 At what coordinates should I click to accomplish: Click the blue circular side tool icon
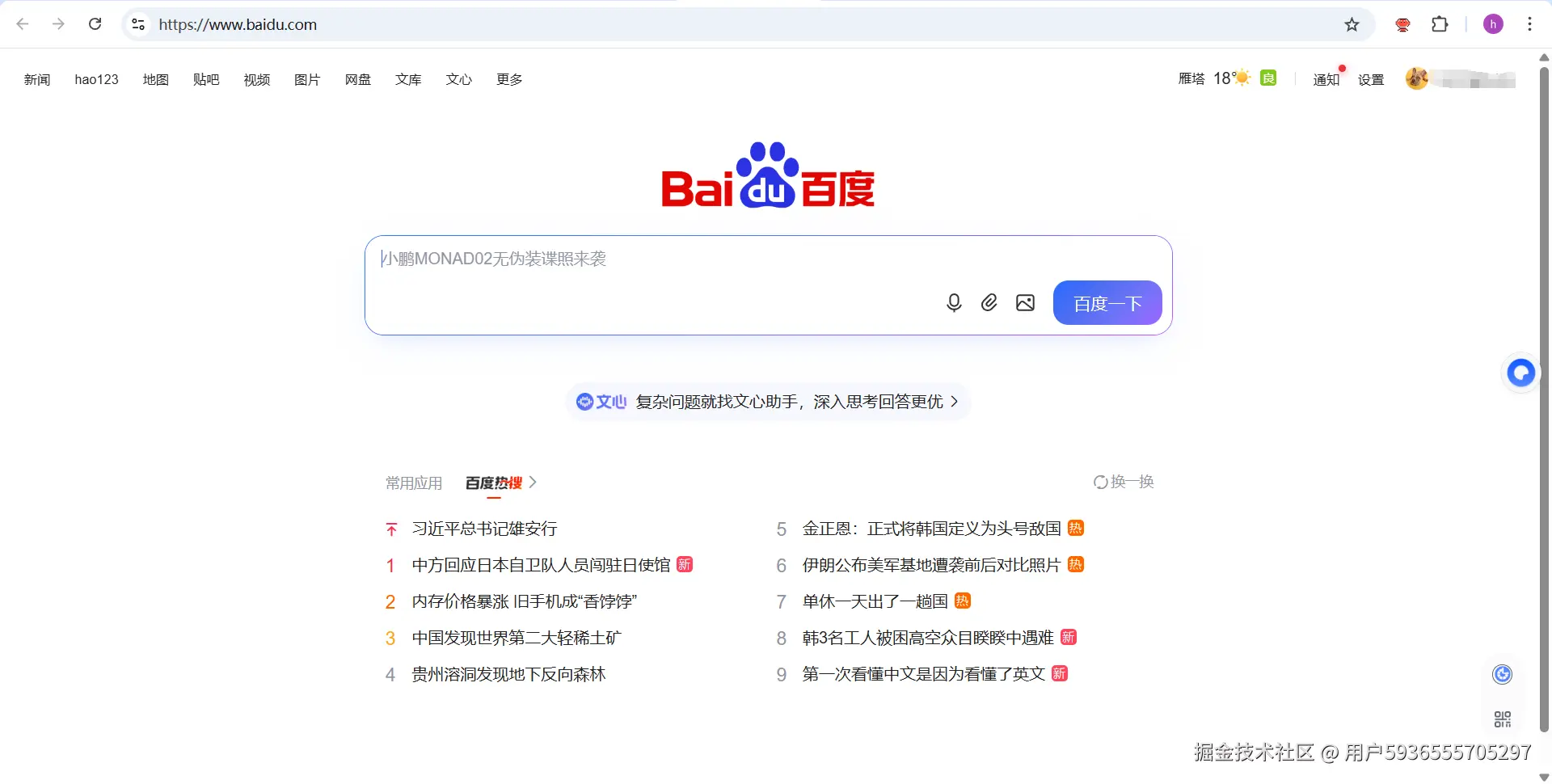(x=1502, y=674)
